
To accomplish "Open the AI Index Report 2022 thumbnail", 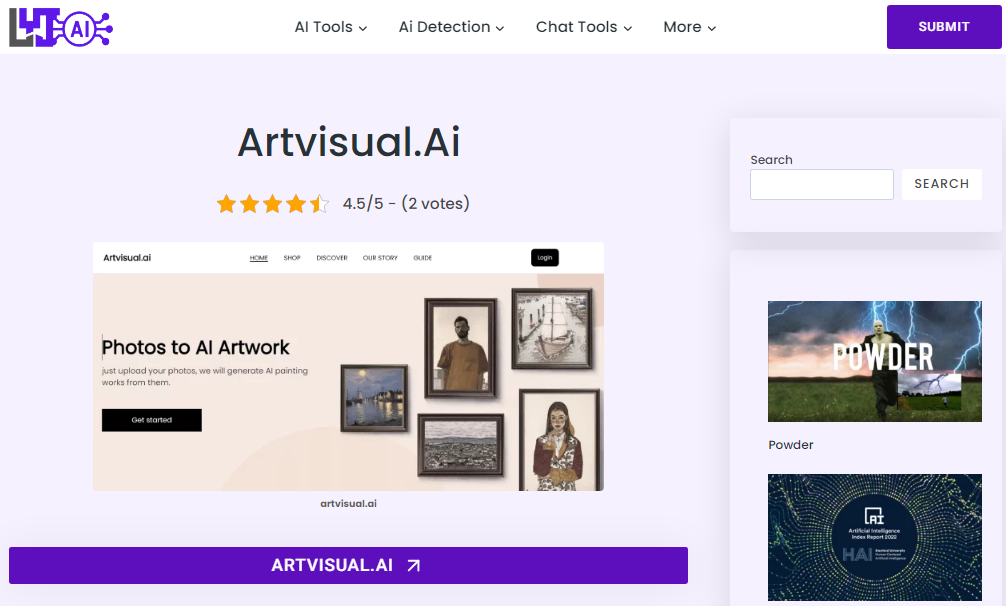I will [x=874, y=537].
